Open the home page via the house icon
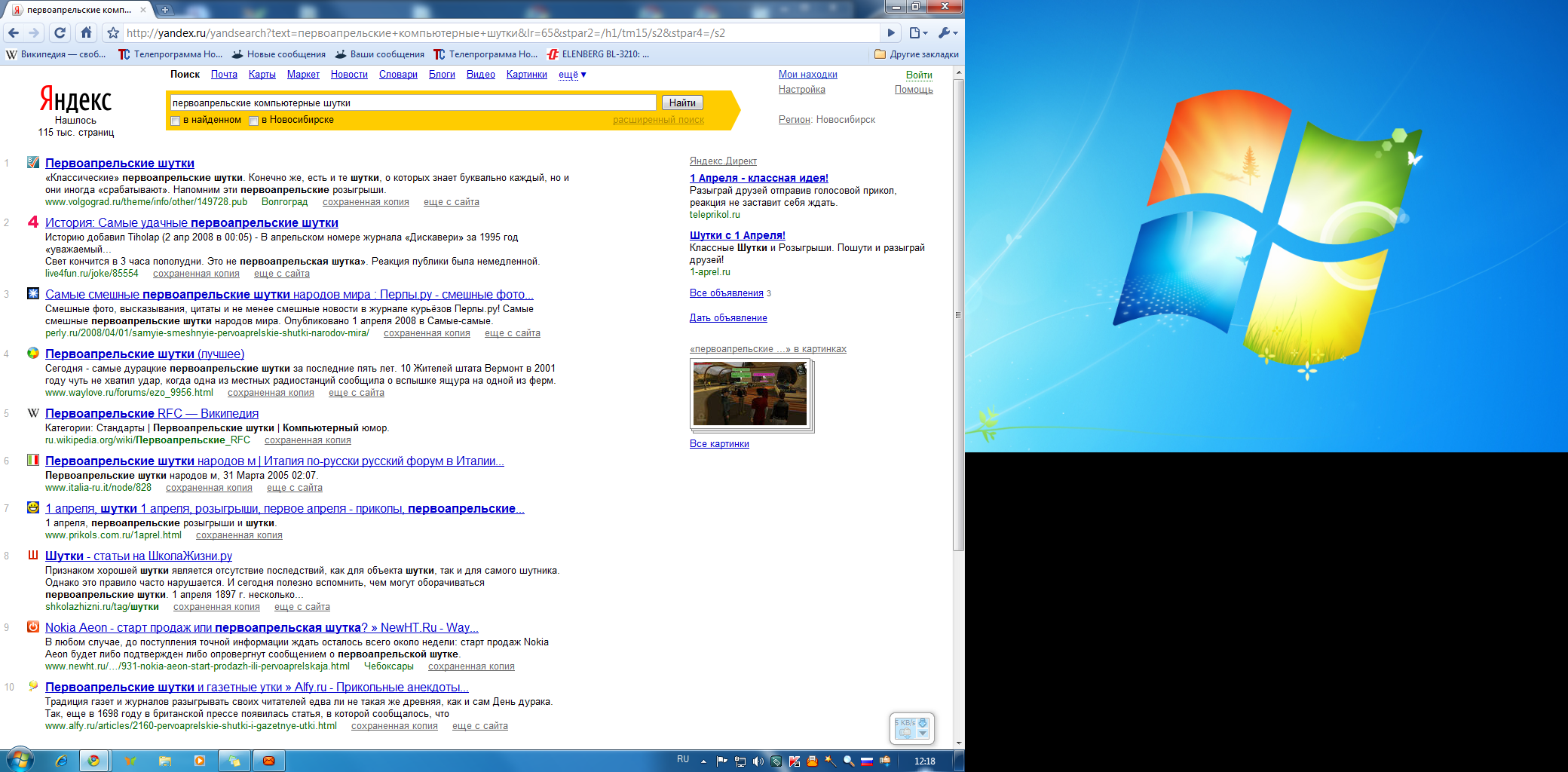 click(86, 33)
